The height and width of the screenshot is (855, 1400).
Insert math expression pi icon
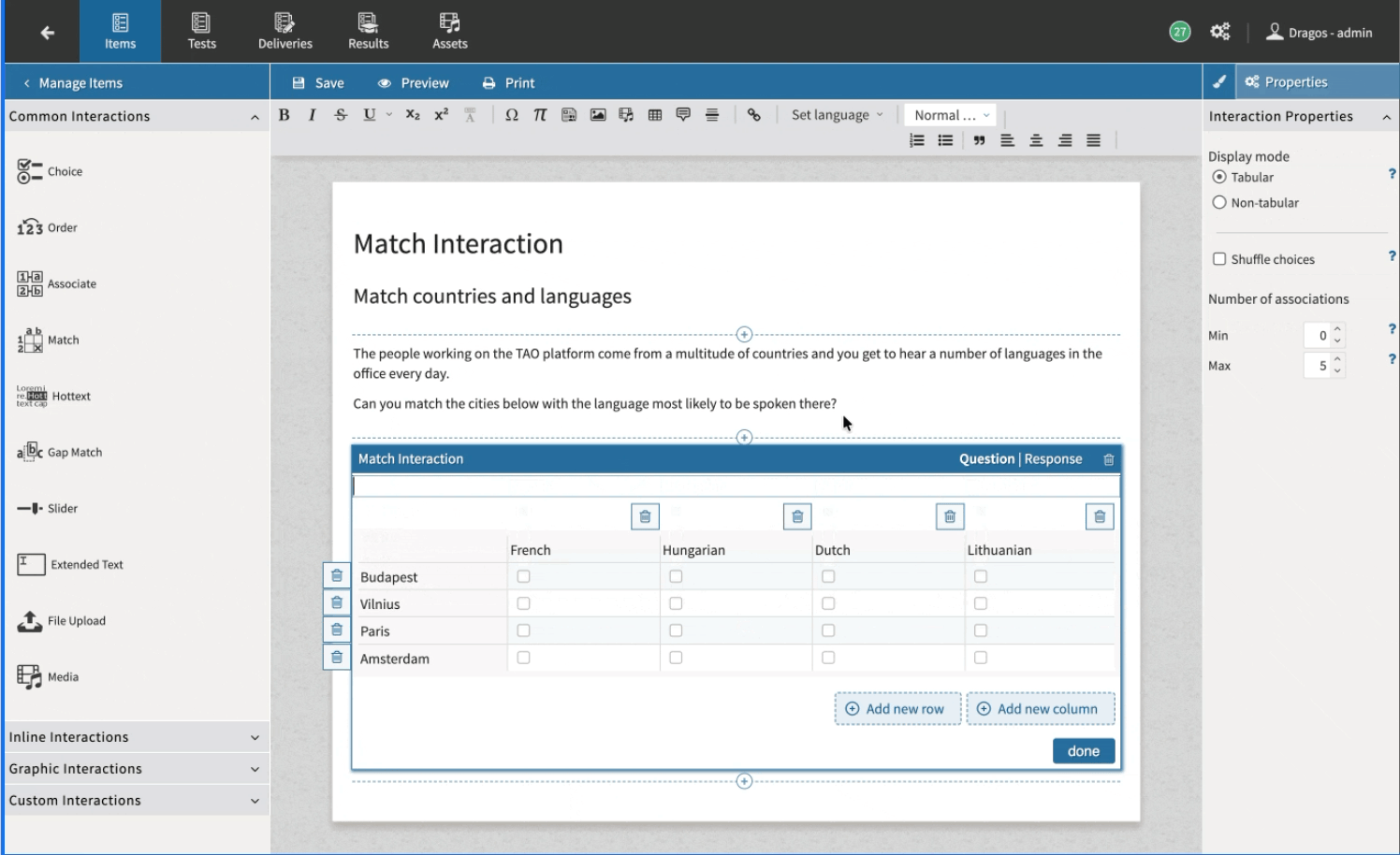[540, 115]
